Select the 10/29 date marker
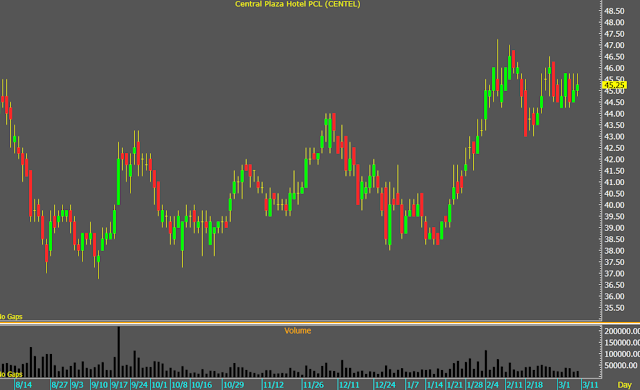 click(233, 385)
